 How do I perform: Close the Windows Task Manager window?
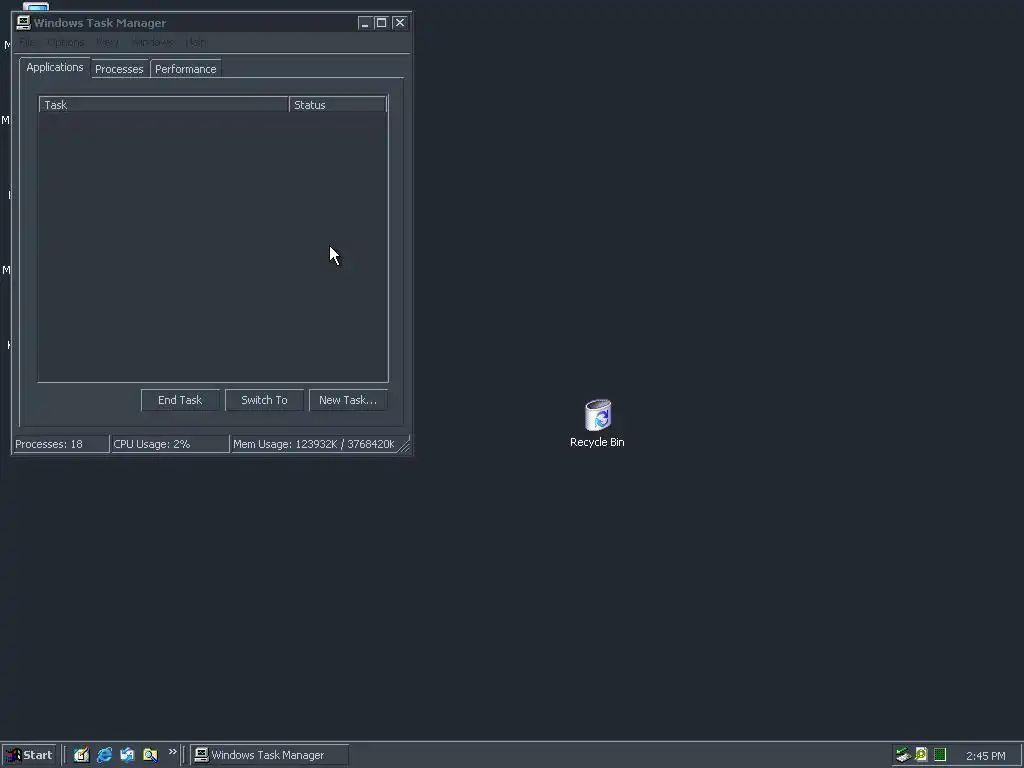click(400, 23)
